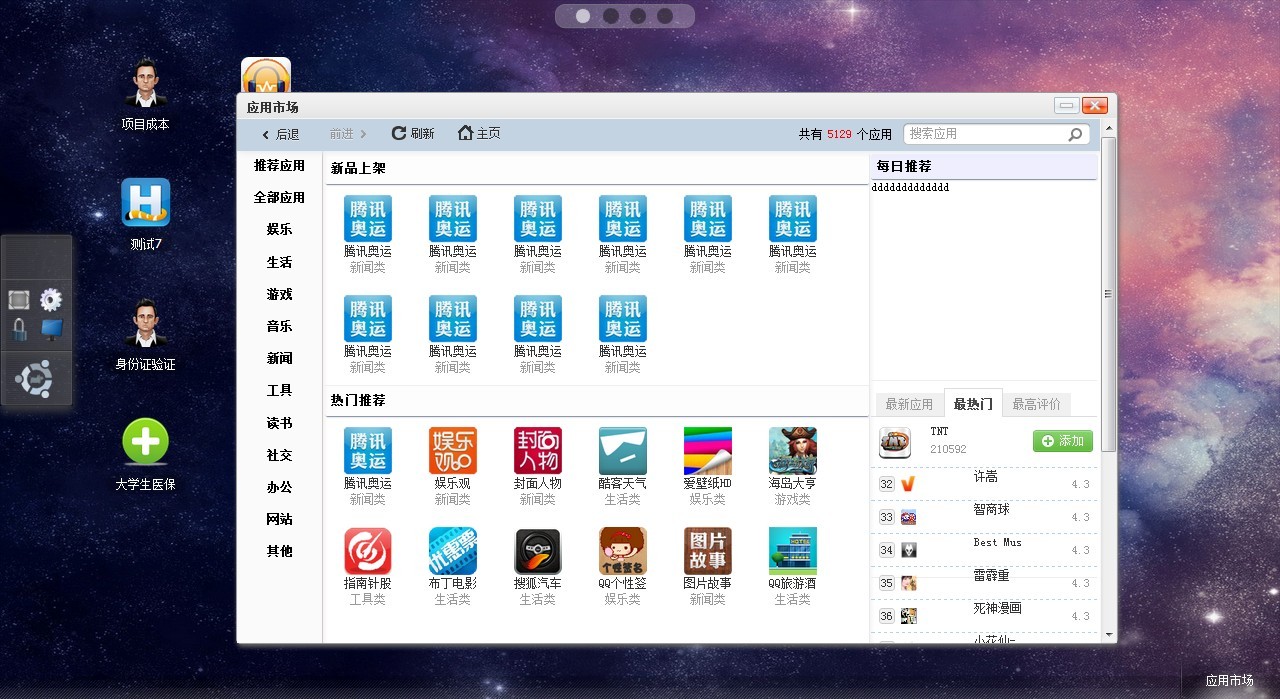Open the 大学生医保 desktop shortcut

(146, 442)
